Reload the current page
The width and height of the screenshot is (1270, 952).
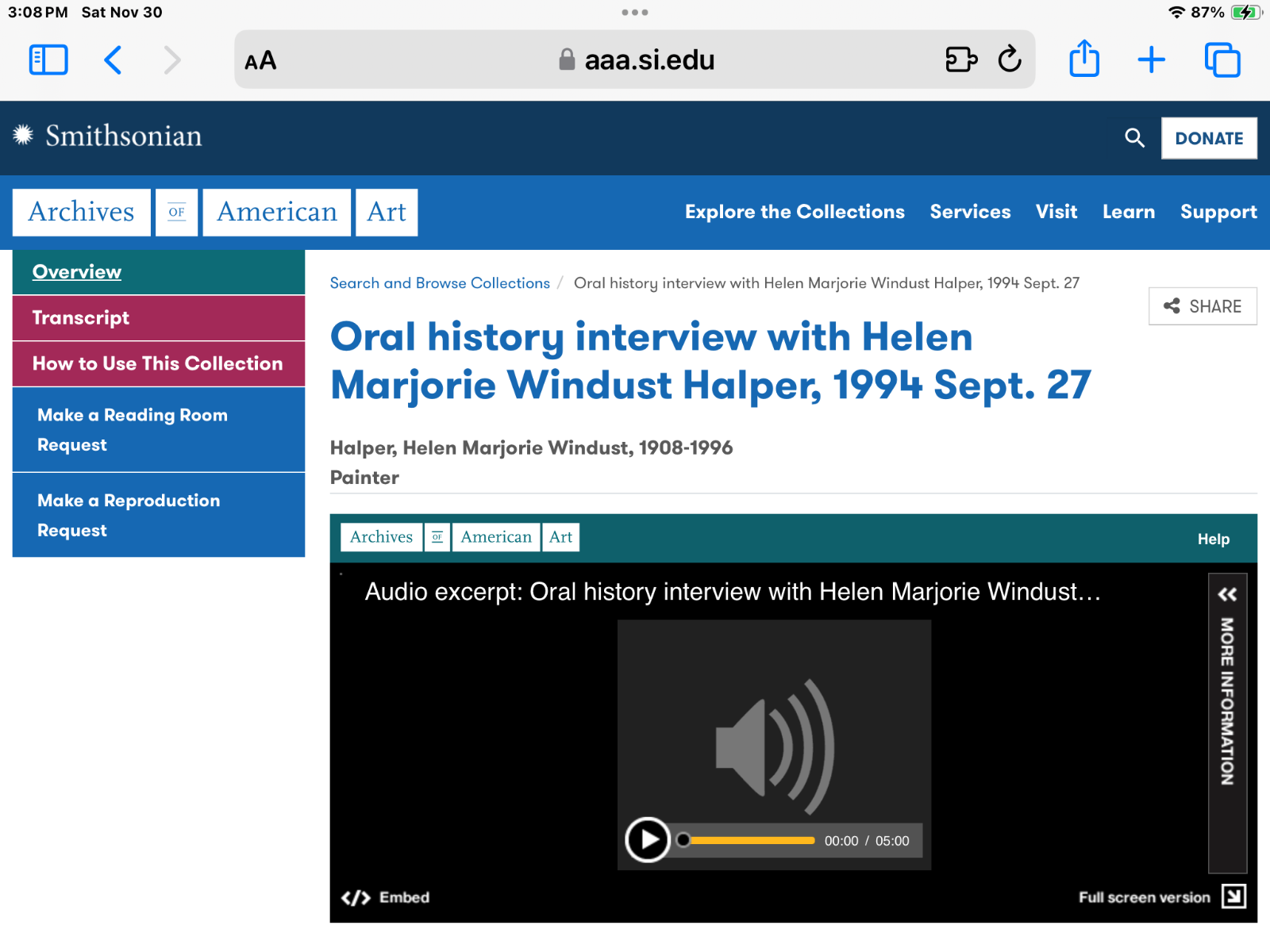point(1010,60)
